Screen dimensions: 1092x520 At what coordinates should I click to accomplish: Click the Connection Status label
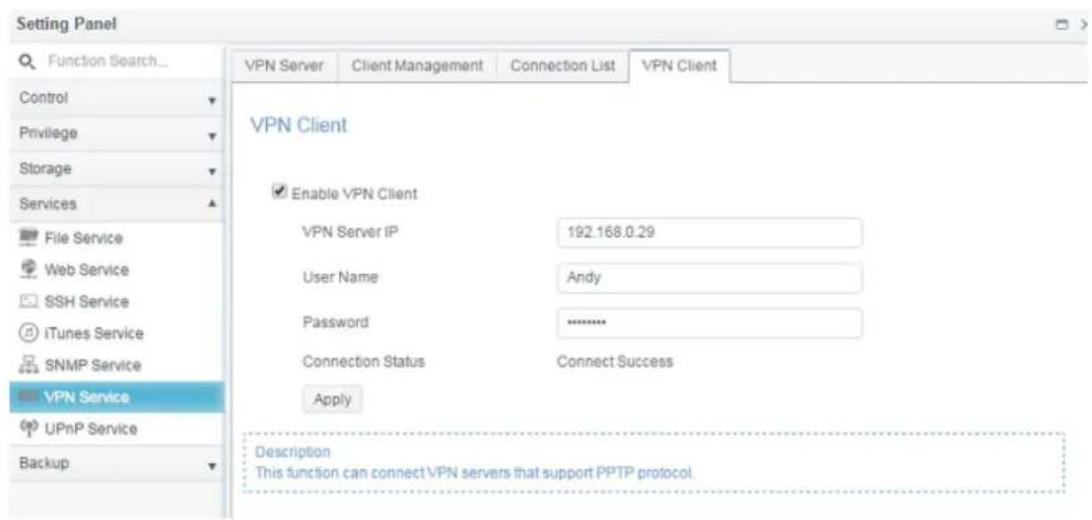coord(364,361)
